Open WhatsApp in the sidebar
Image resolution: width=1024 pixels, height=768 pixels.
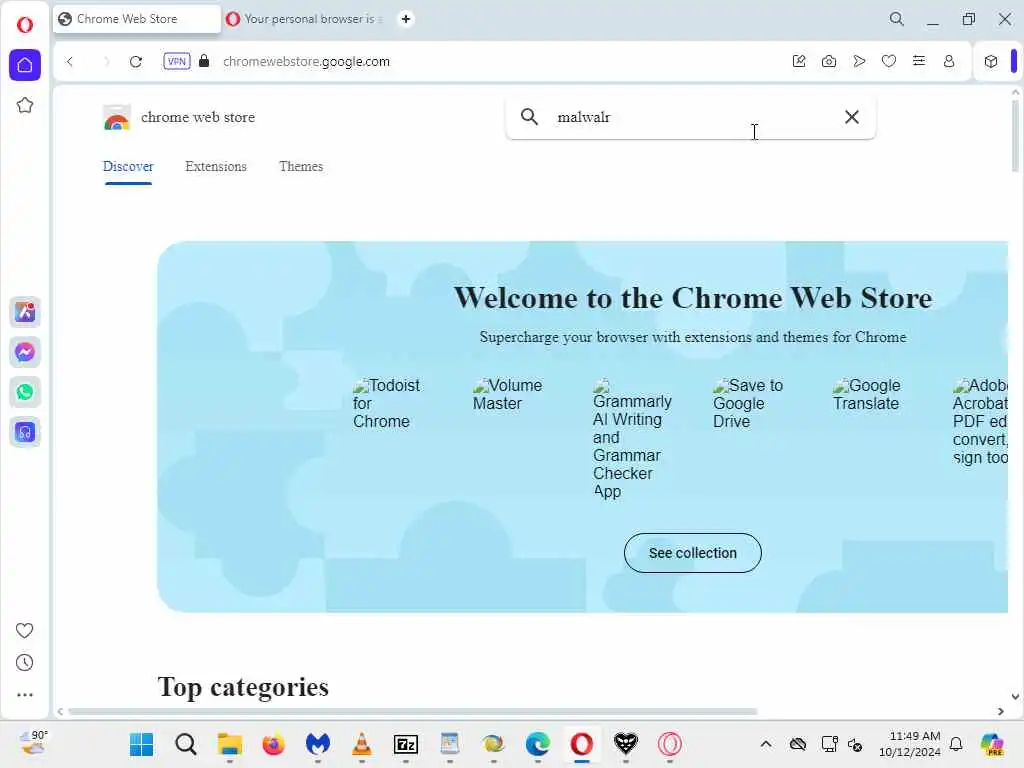25,392
